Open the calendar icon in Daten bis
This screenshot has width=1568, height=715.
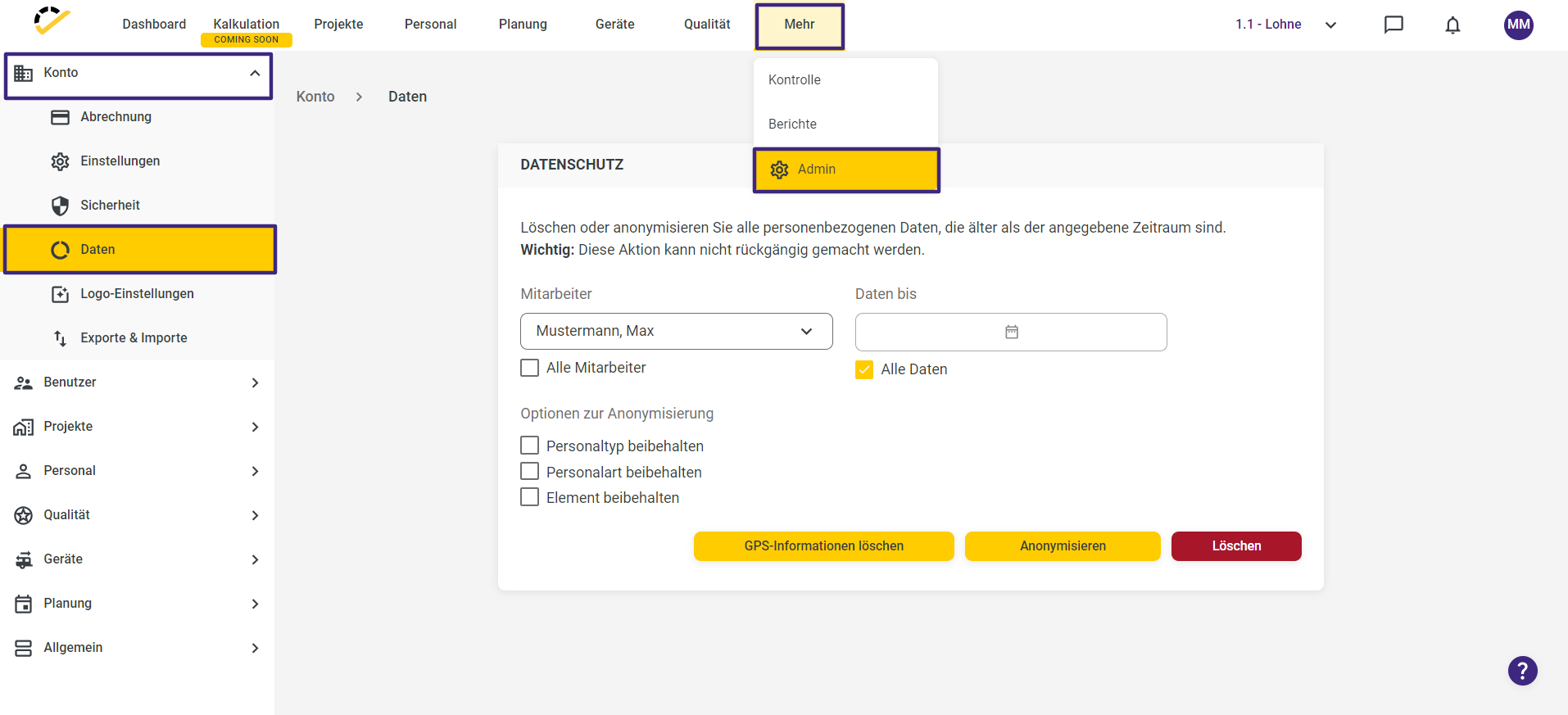[1012, 332]
